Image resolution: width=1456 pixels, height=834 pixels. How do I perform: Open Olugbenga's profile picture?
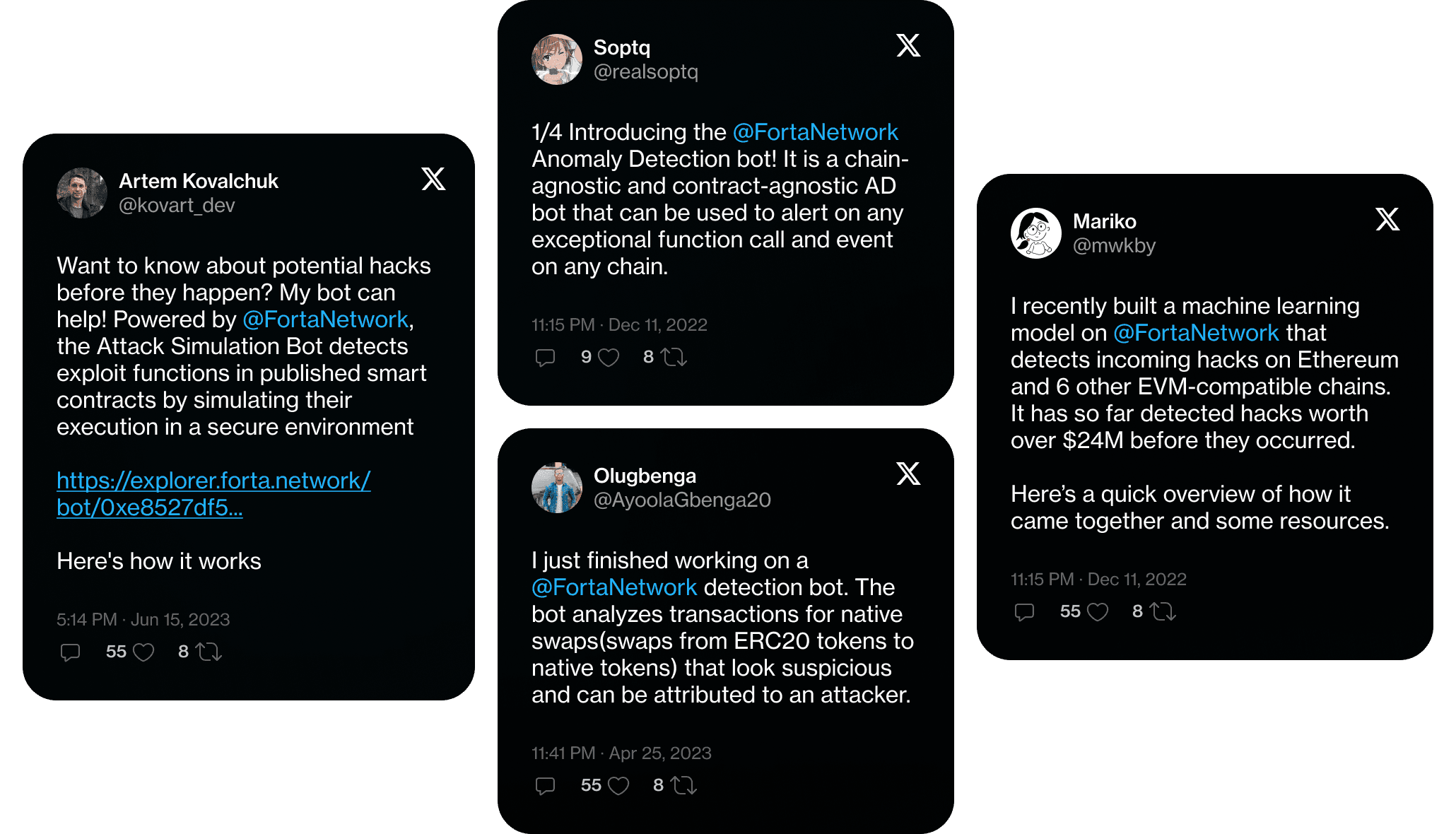[x=557, y=488]
